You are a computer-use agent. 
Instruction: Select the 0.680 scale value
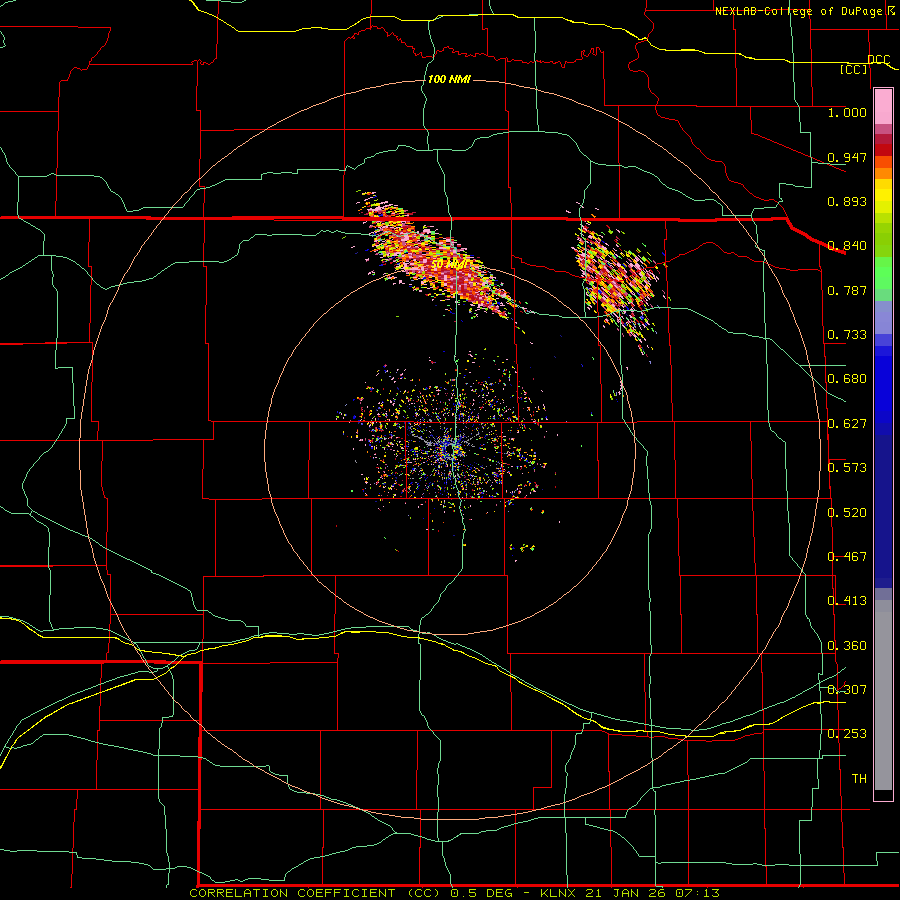[847, 379]
